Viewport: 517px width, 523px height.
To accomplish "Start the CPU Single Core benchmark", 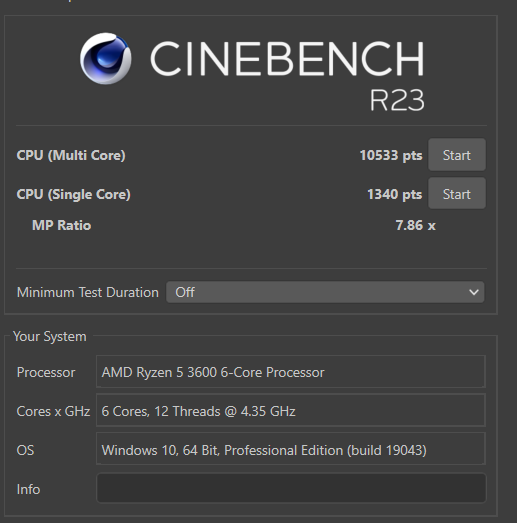I will pyautogui.click(x=457, y=193).
